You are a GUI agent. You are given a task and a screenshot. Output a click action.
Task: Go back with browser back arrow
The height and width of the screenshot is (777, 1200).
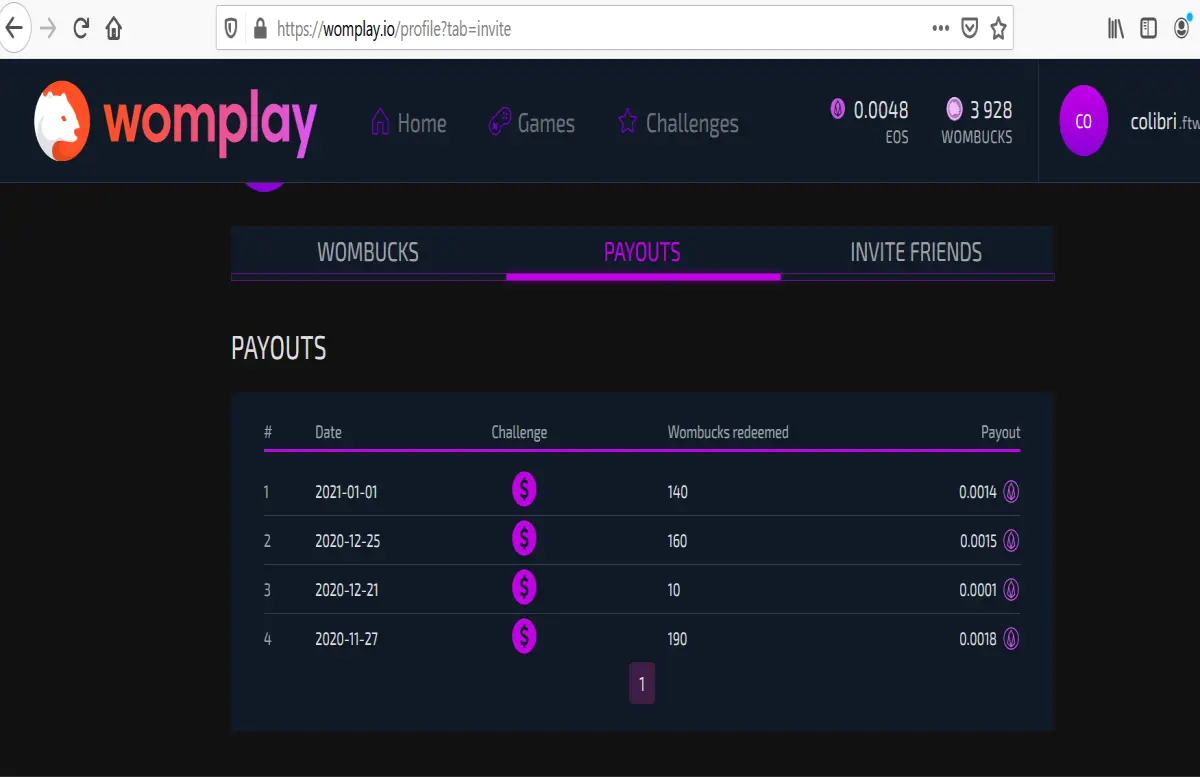coord(13,29)
